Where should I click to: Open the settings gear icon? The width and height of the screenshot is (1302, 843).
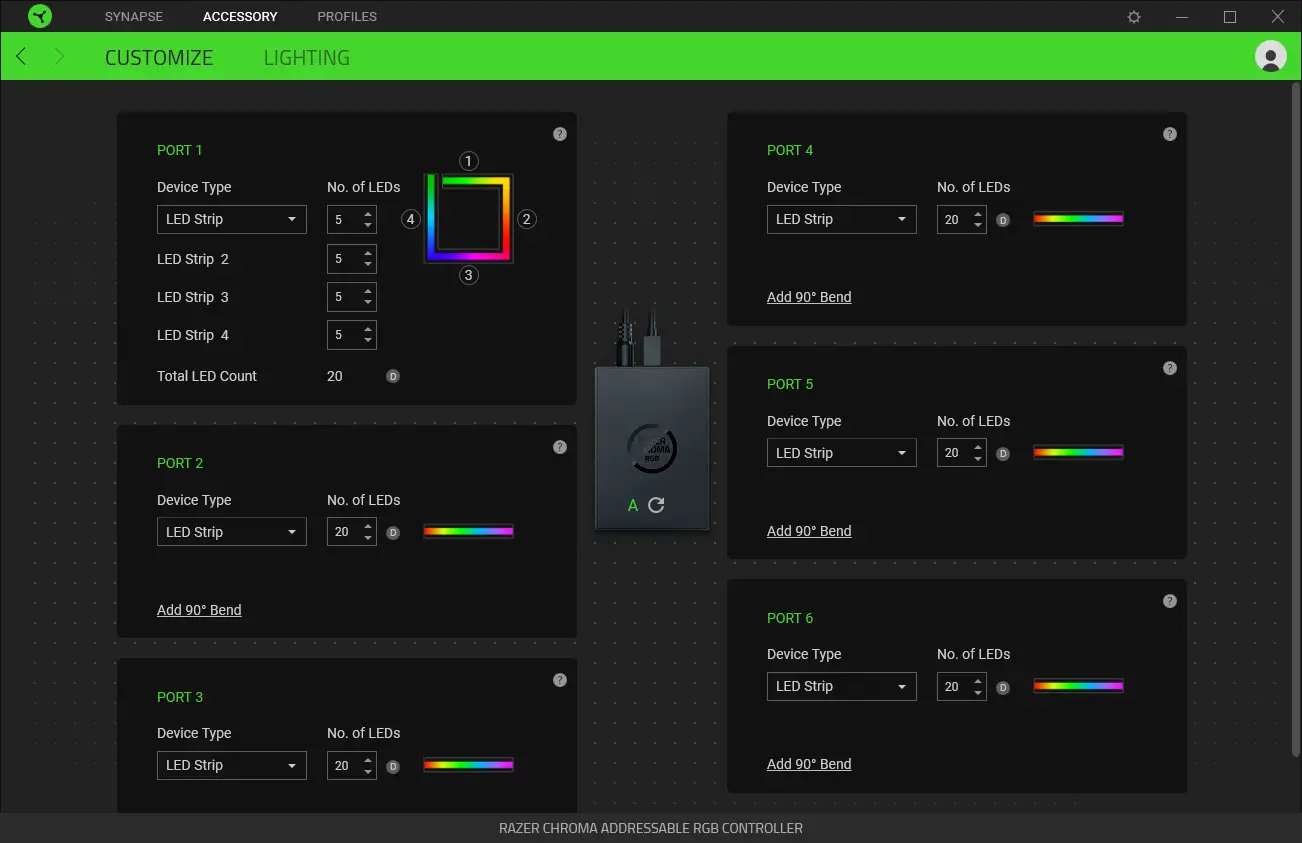(x=1134, y=17)
